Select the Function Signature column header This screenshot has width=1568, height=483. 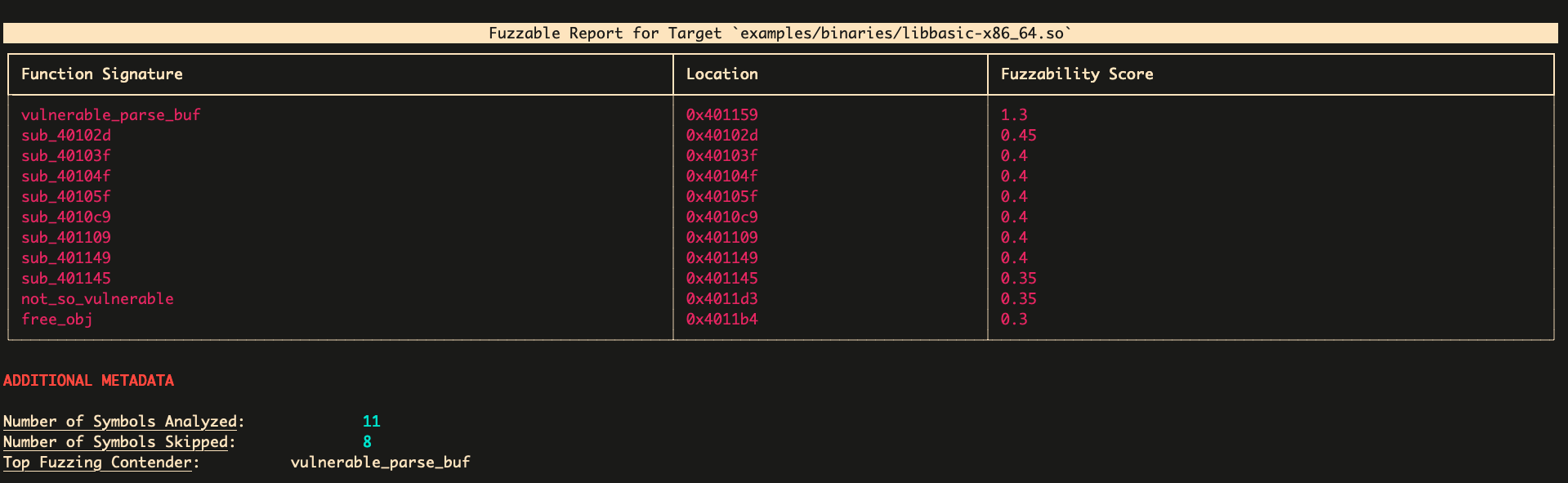tap(102, 74)
